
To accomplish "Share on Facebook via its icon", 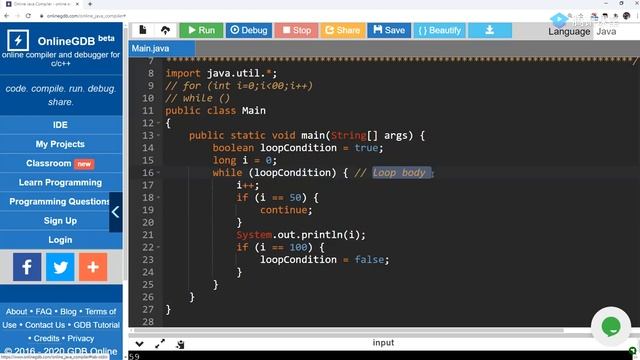I will (x=27, y=267).
